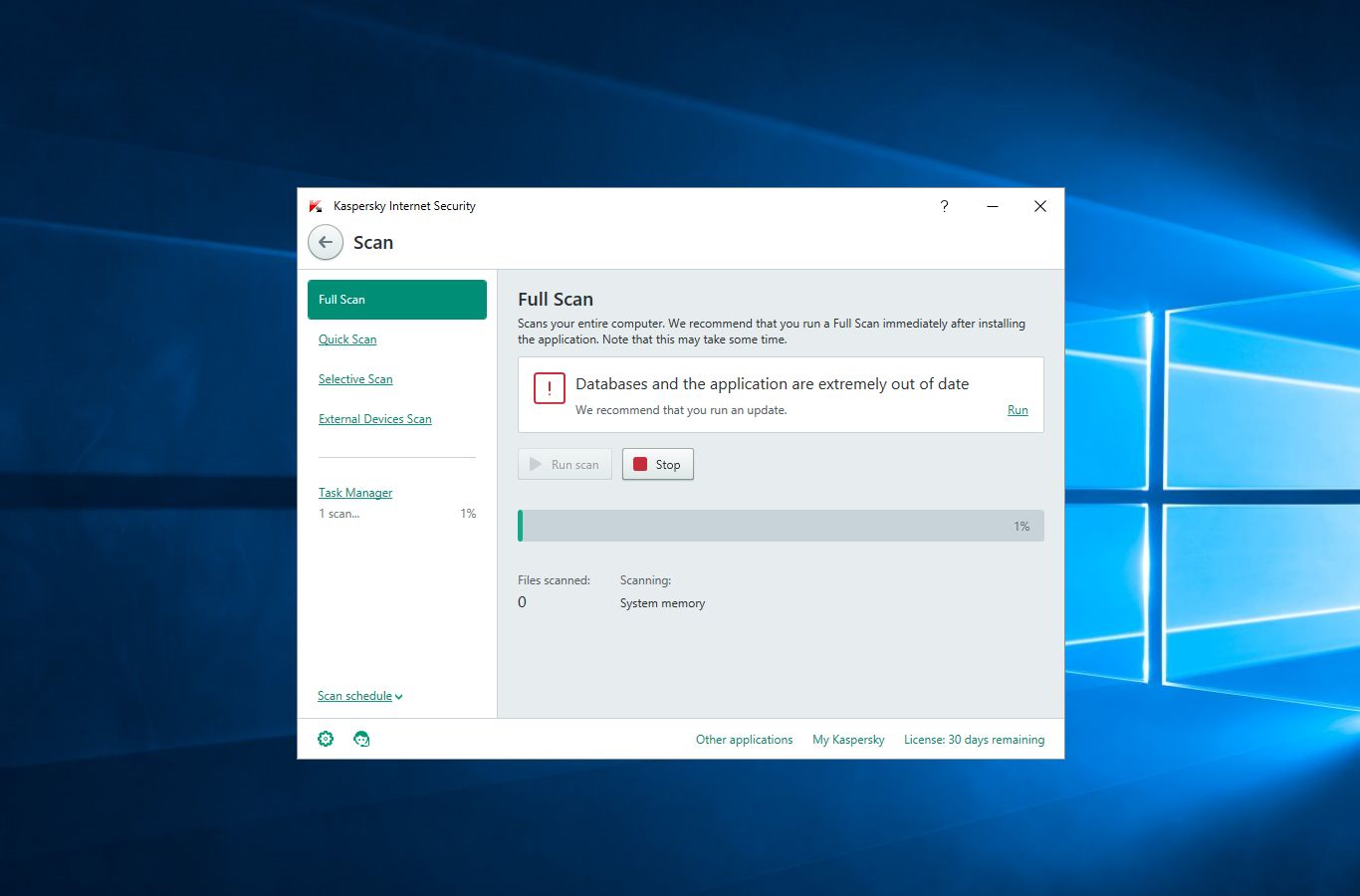This screenshot has height=896, width=1360.
Task: Click the files scanned count '0'
Action: point(522,602)
